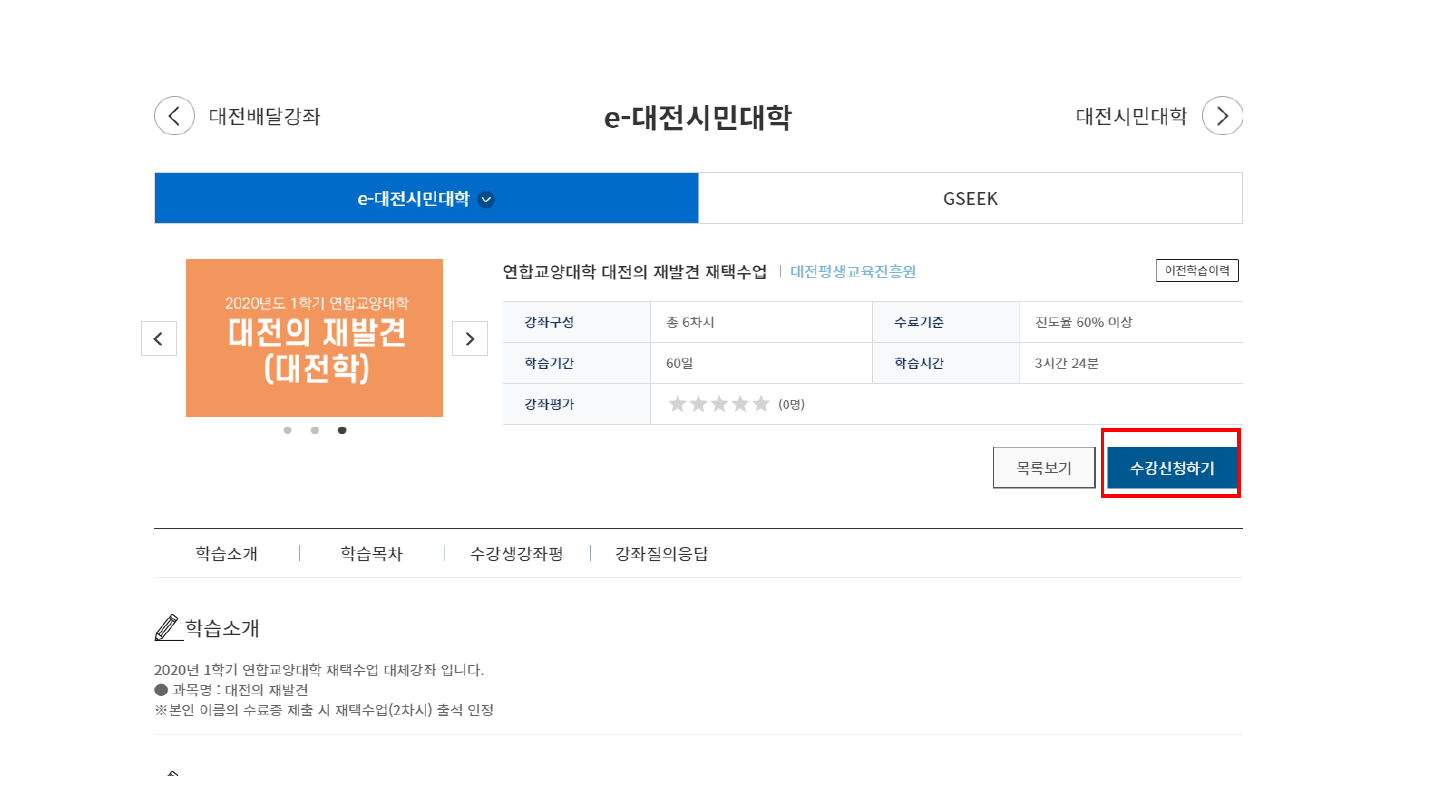Select the first carousel dot indicator
This screenshot has height=810, width=1440.
pyautogui.click(x=288, y=430)
